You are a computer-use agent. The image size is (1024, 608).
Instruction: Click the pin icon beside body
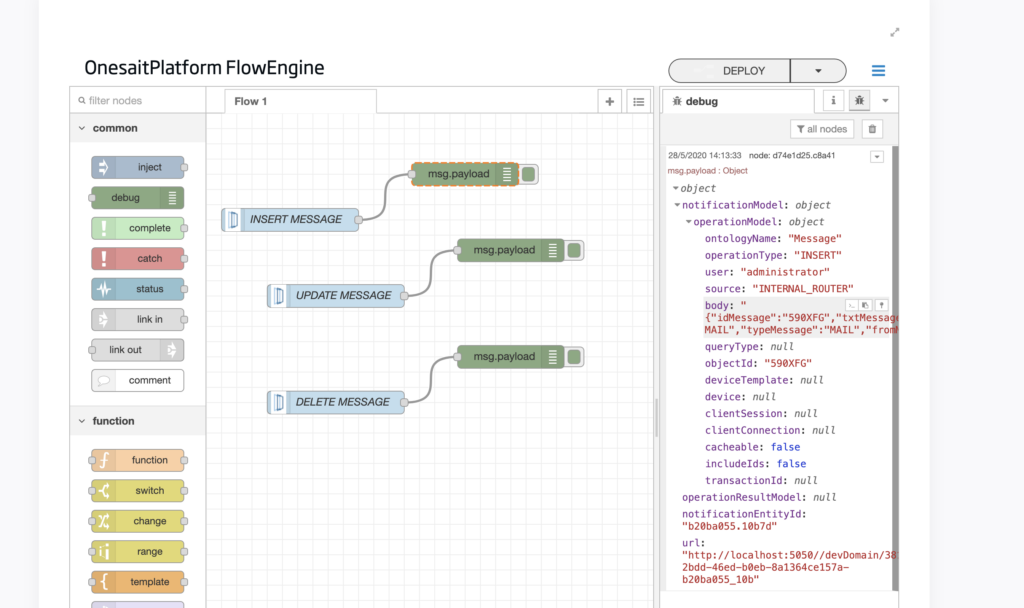(x=881, y=305)
